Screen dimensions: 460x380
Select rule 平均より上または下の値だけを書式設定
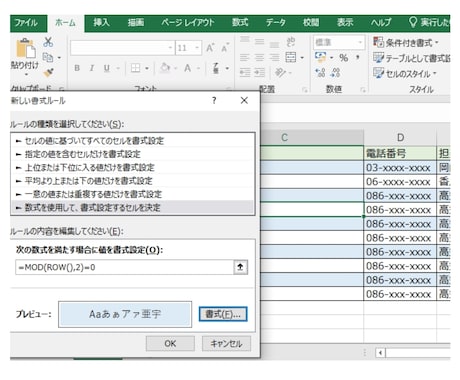(133, 181)
